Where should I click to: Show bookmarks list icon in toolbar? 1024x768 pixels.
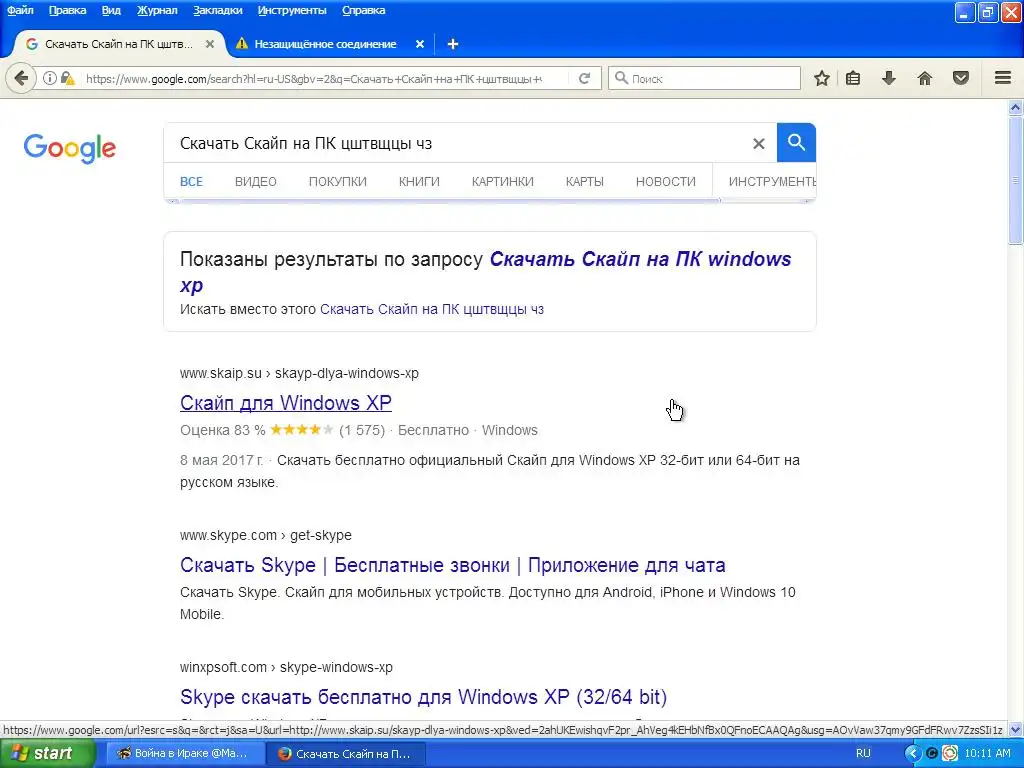point(853,78)
